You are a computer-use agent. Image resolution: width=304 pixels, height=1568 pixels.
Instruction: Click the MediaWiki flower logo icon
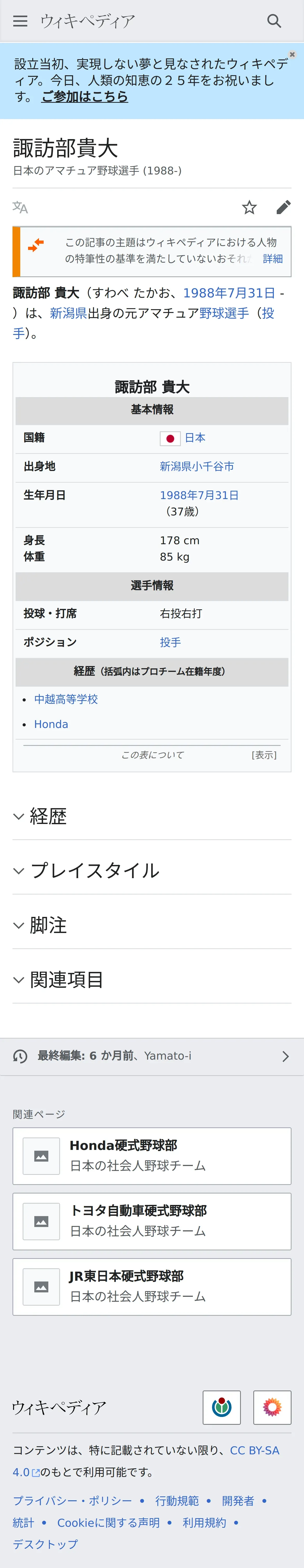(272, 1407)
